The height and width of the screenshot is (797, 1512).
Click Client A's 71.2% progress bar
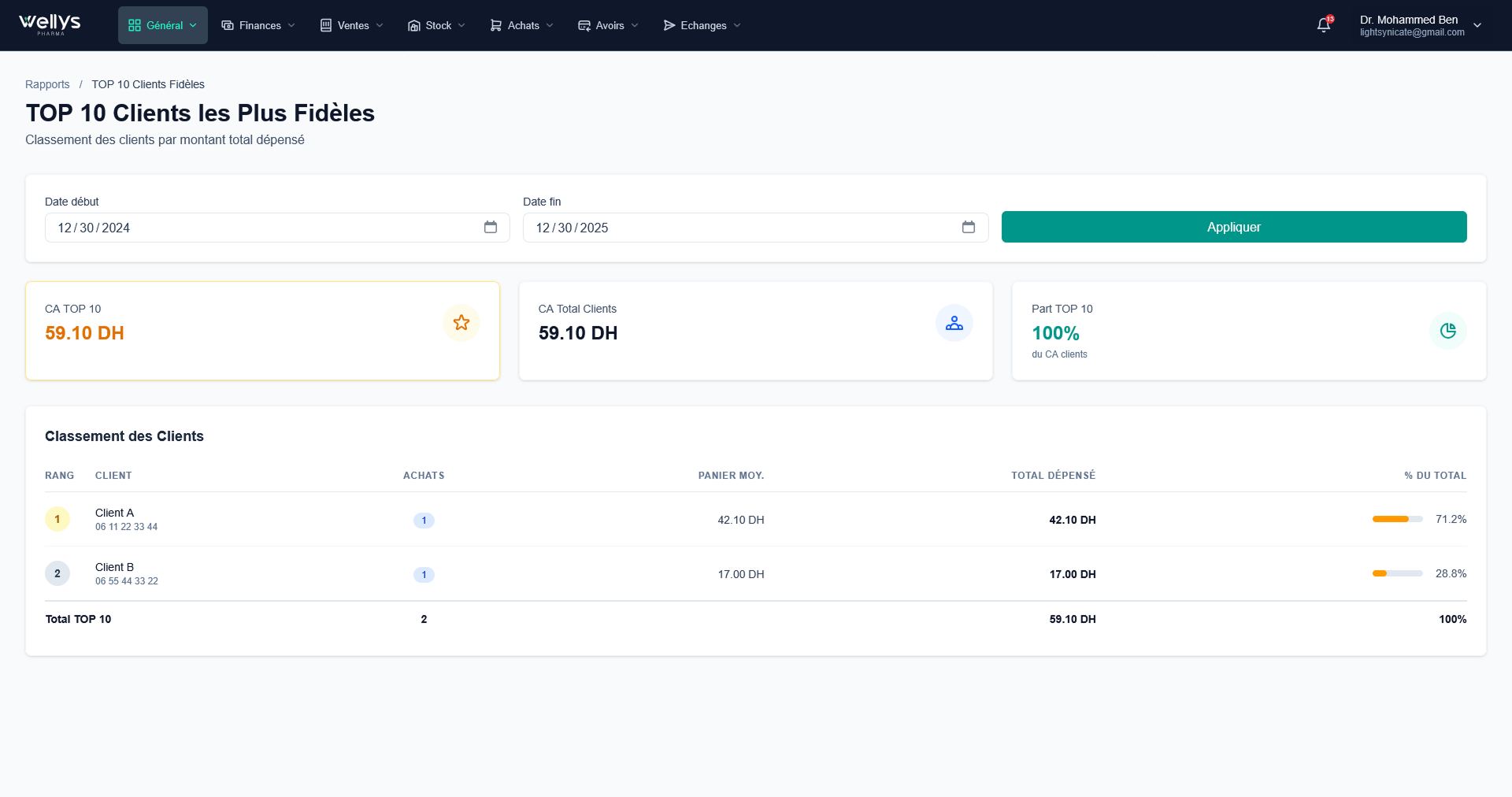click(1397, 520)
